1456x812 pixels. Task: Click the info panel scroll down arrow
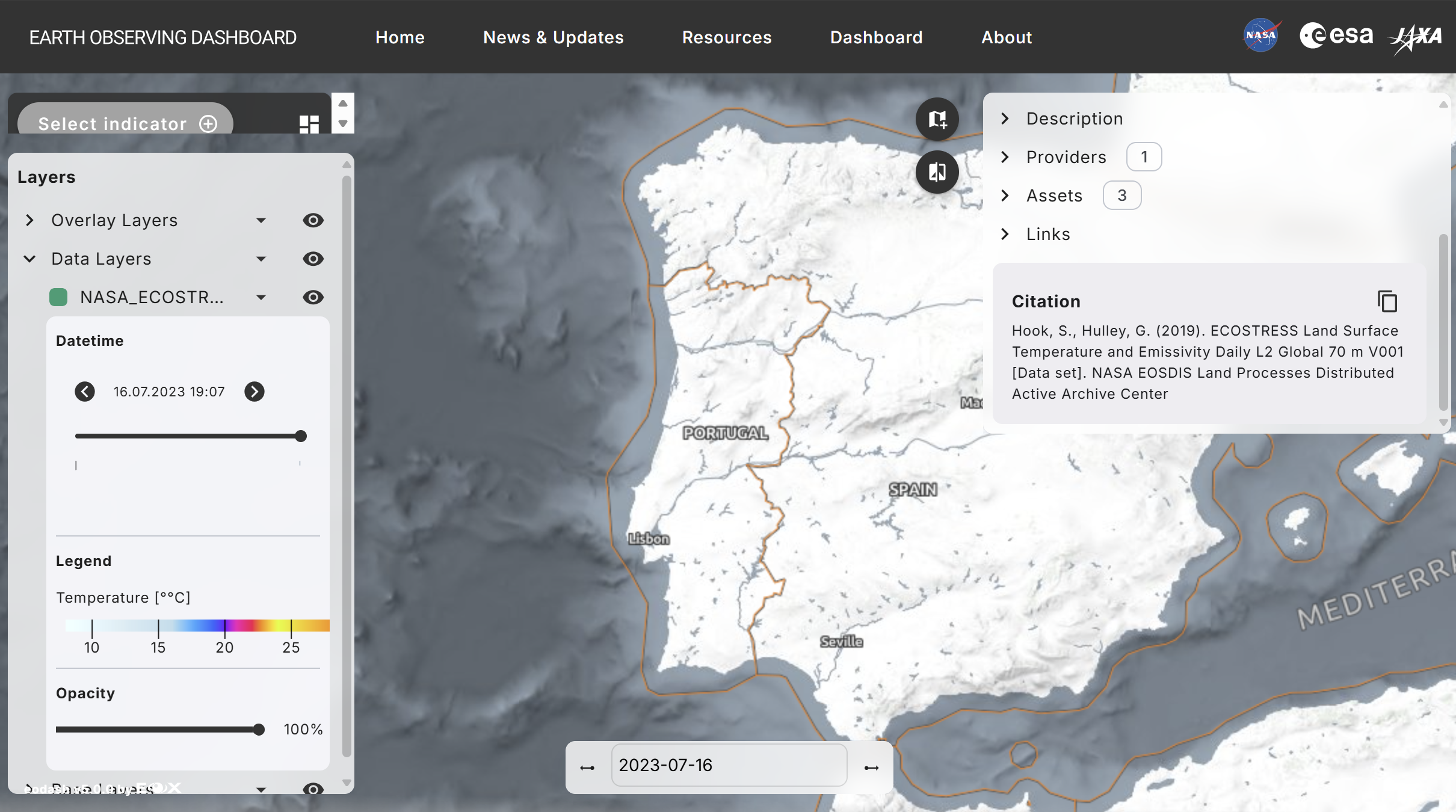pos(1443,422)
